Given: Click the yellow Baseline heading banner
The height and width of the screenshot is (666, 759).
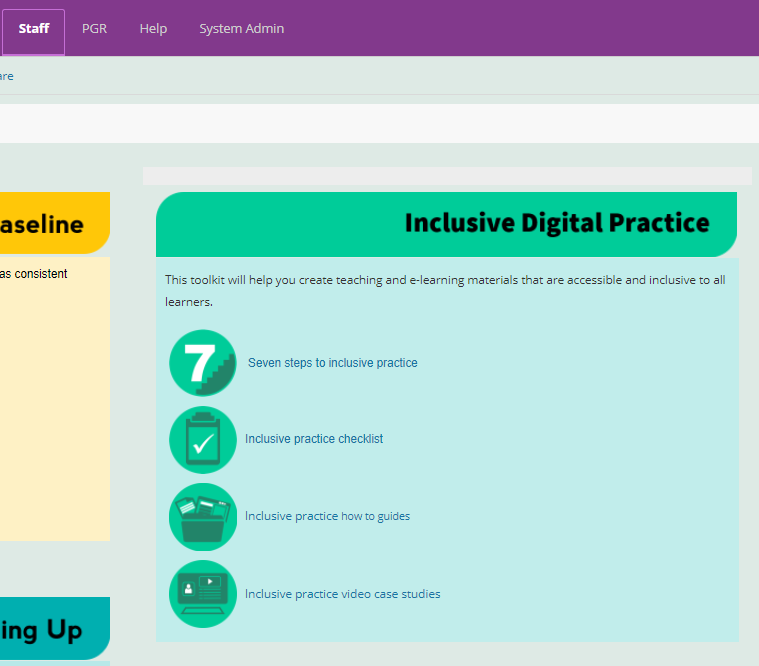Looking at the screenshot, I should pyautogui.click(x=48, y=224).
